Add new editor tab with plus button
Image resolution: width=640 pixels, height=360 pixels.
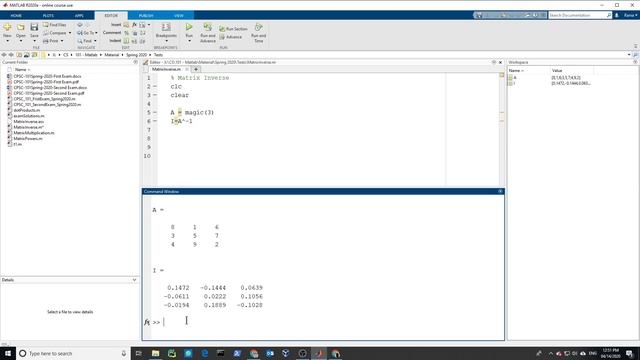pyautogui.click(x=196, y=69)
